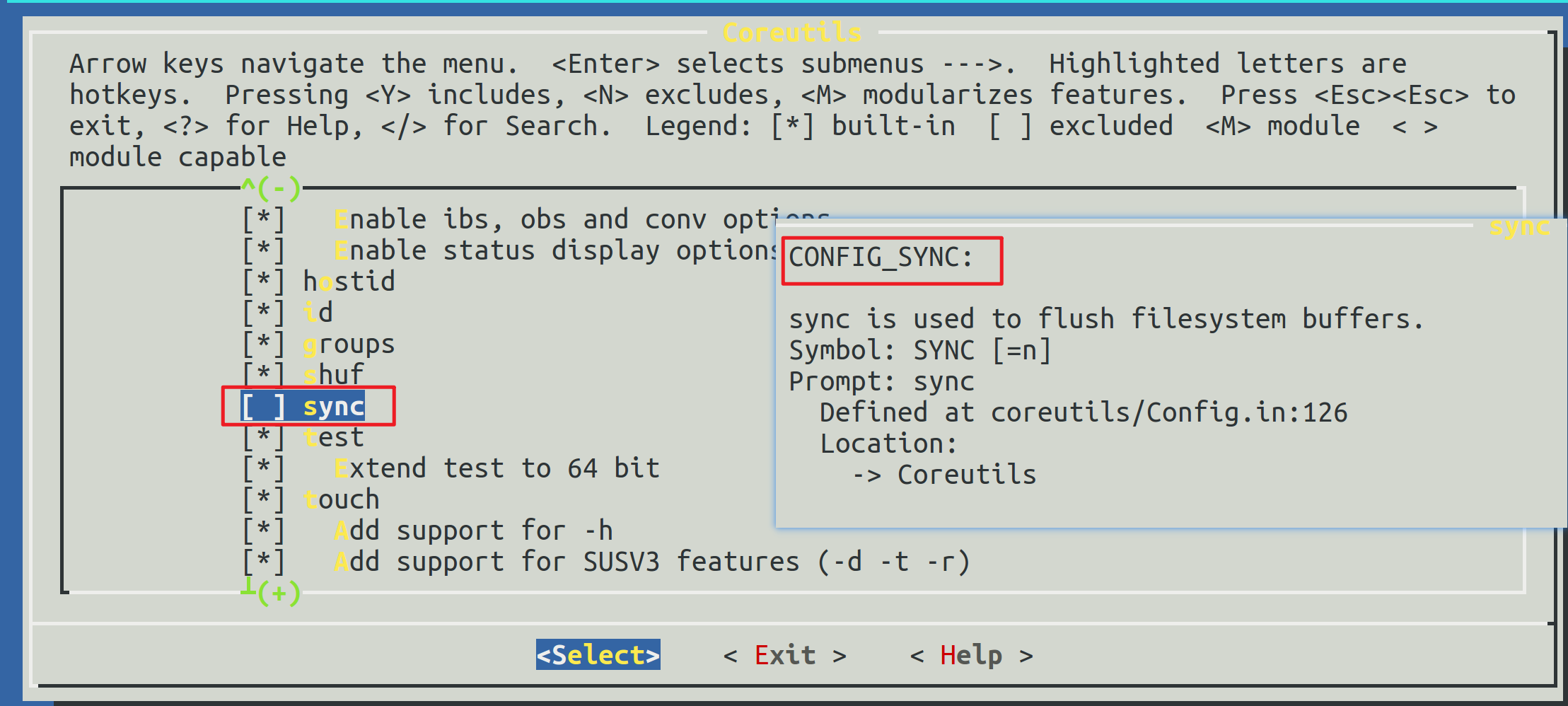Screen dimensions: 1568x706
Task: Select 'Extend test to 64 bit' text
Action: 497,468
